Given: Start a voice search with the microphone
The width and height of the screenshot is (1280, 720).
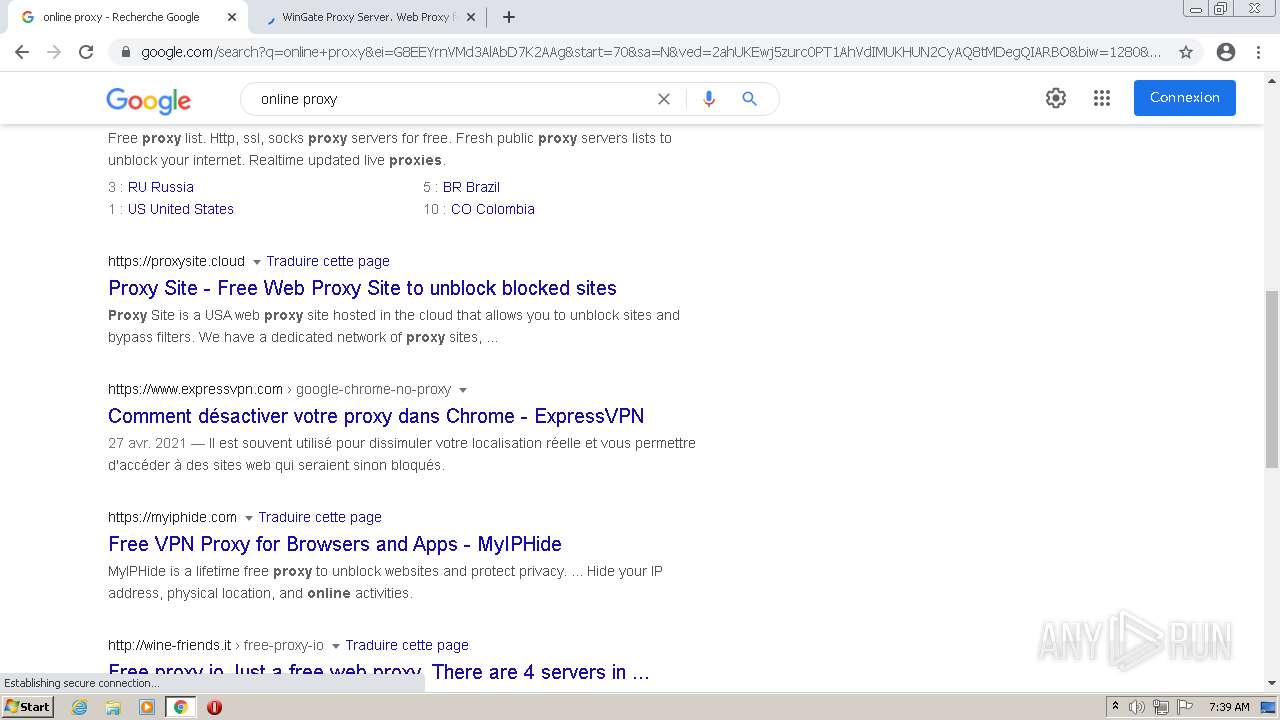Looking at the screenshot, I should coord(709,99).
